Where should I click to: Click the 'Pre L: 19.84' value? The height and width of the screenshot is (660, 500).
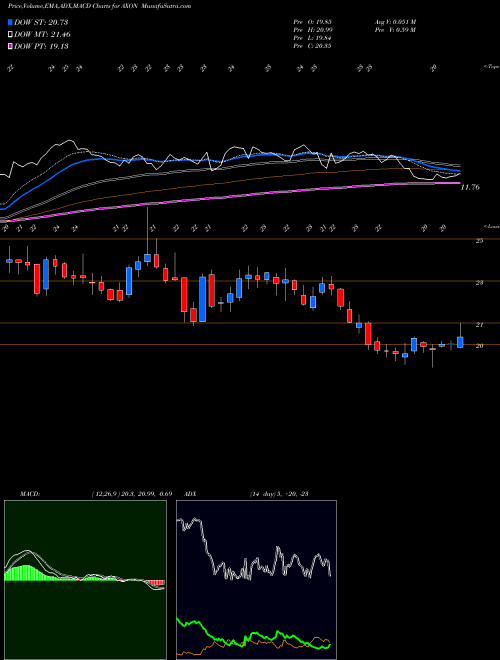point(313,38)
